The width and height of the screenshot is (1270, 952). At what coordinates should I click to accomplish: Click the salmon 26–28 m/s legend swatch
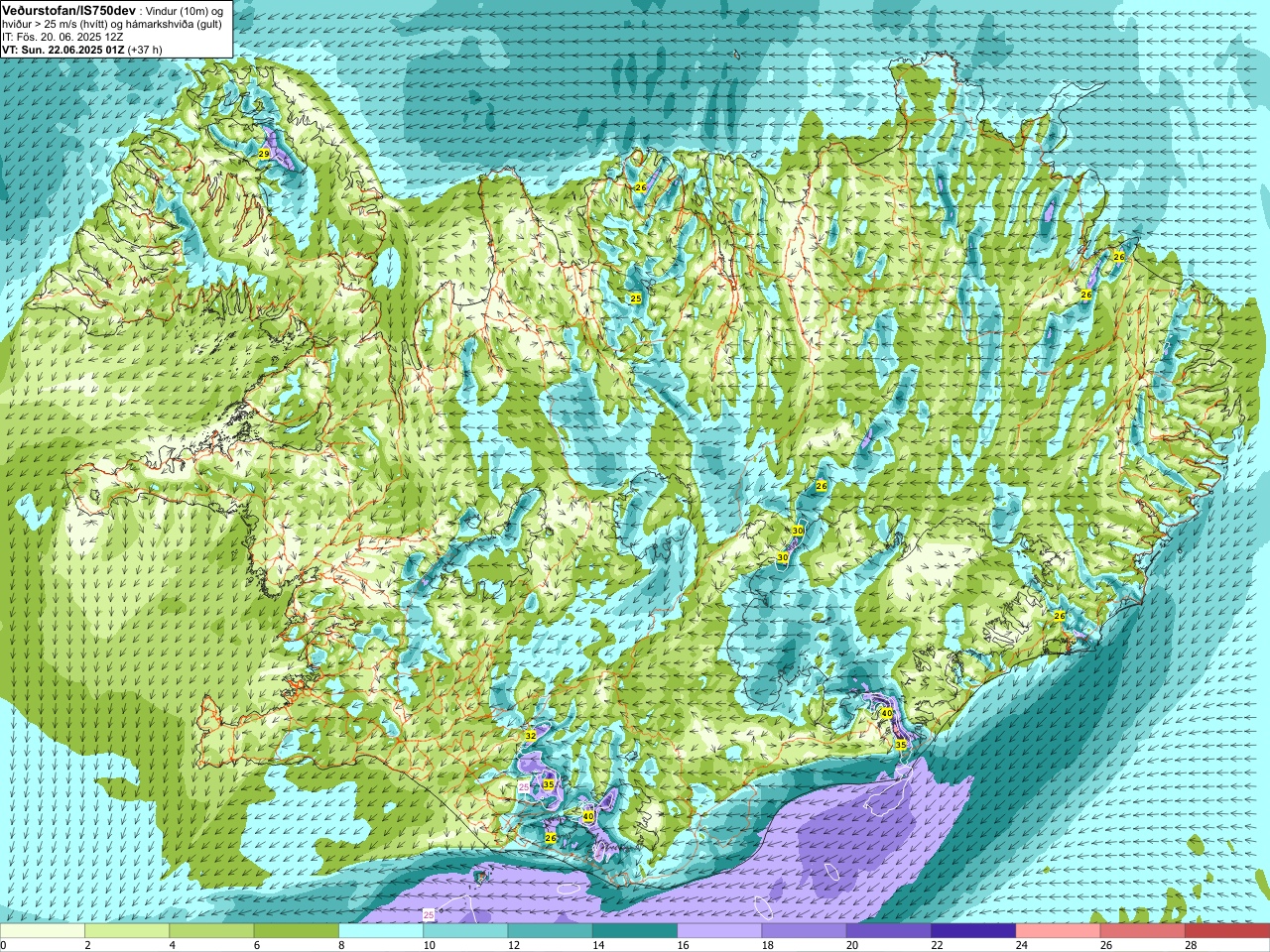click(x=1143, y=931)
